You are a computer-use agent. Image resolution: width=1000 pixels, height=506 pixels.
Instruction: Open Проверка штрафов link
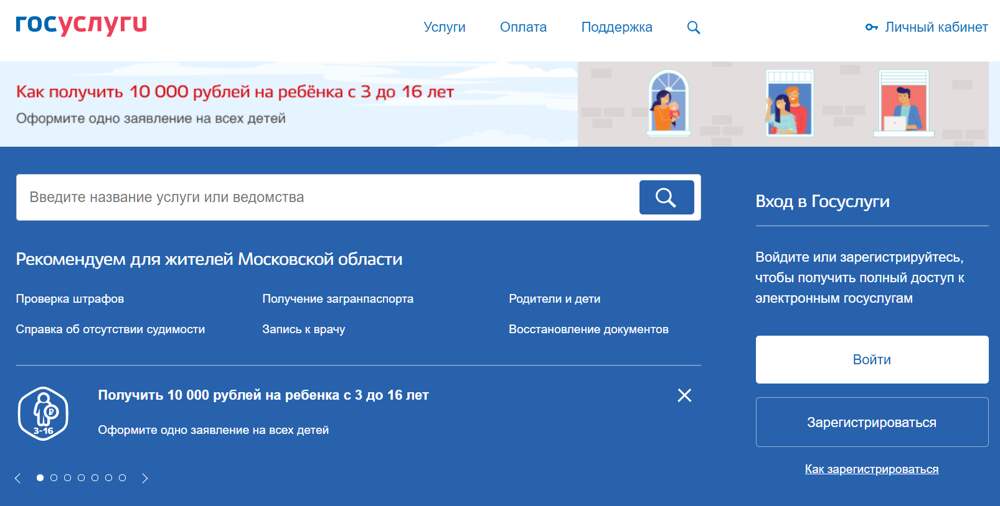70,299
